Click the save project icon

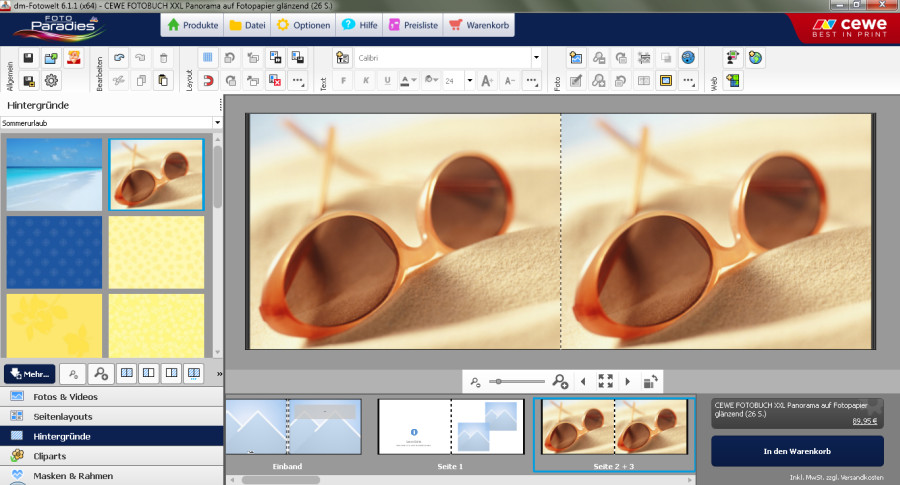[28, 59]
